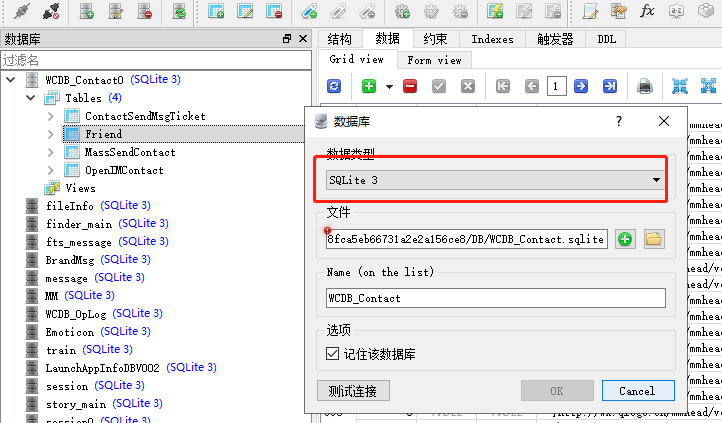The image size is (722, 423).
Task: Collapse the WCDB_Contact0 database node
Action: [x=11, y=80]
